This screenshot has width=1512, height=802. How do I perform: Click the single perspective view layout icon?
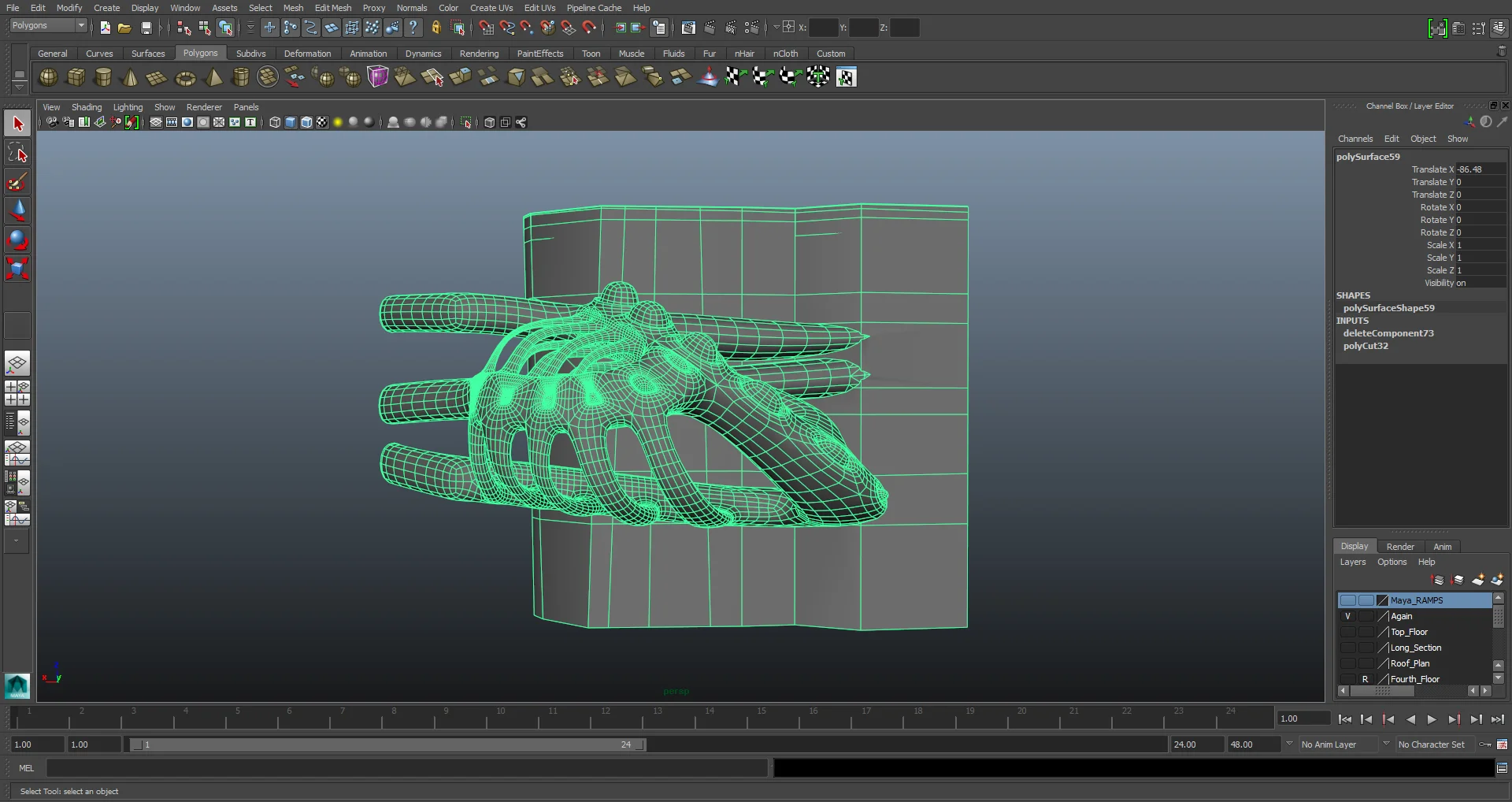[17, 363]
